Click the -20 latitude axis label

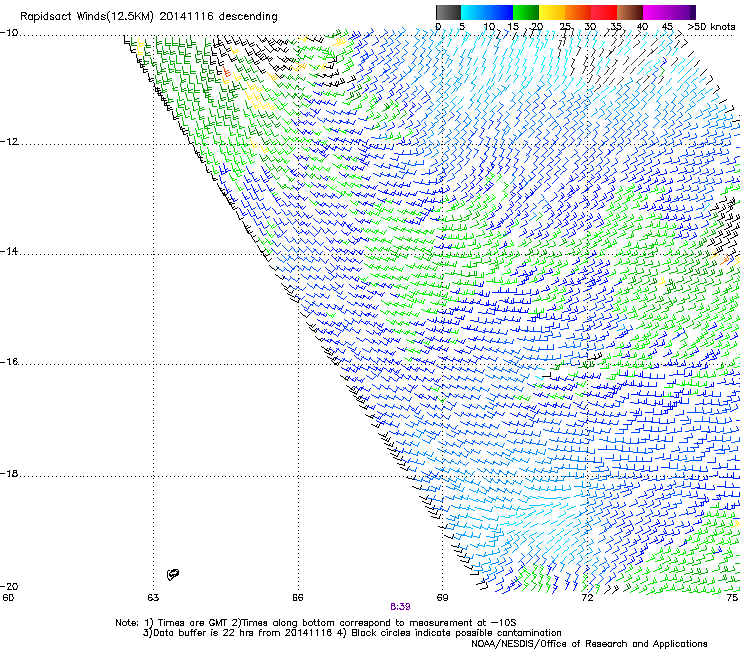pyautogui.click(x=9, y=586)
